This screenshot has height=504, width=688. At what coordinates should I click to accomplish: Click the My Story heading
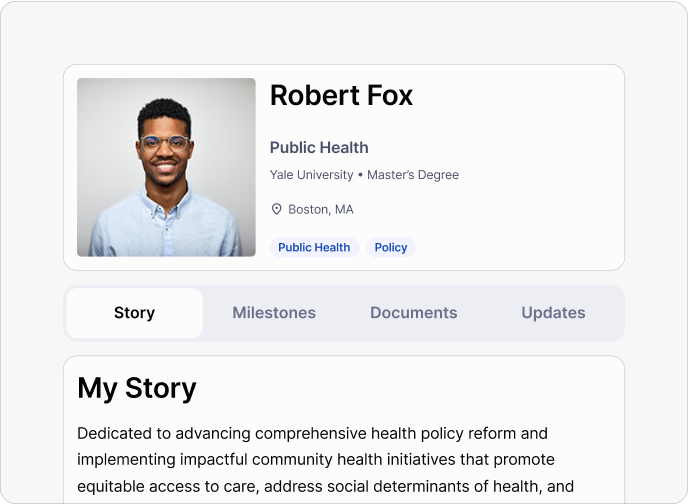click(x=137, y=388)
